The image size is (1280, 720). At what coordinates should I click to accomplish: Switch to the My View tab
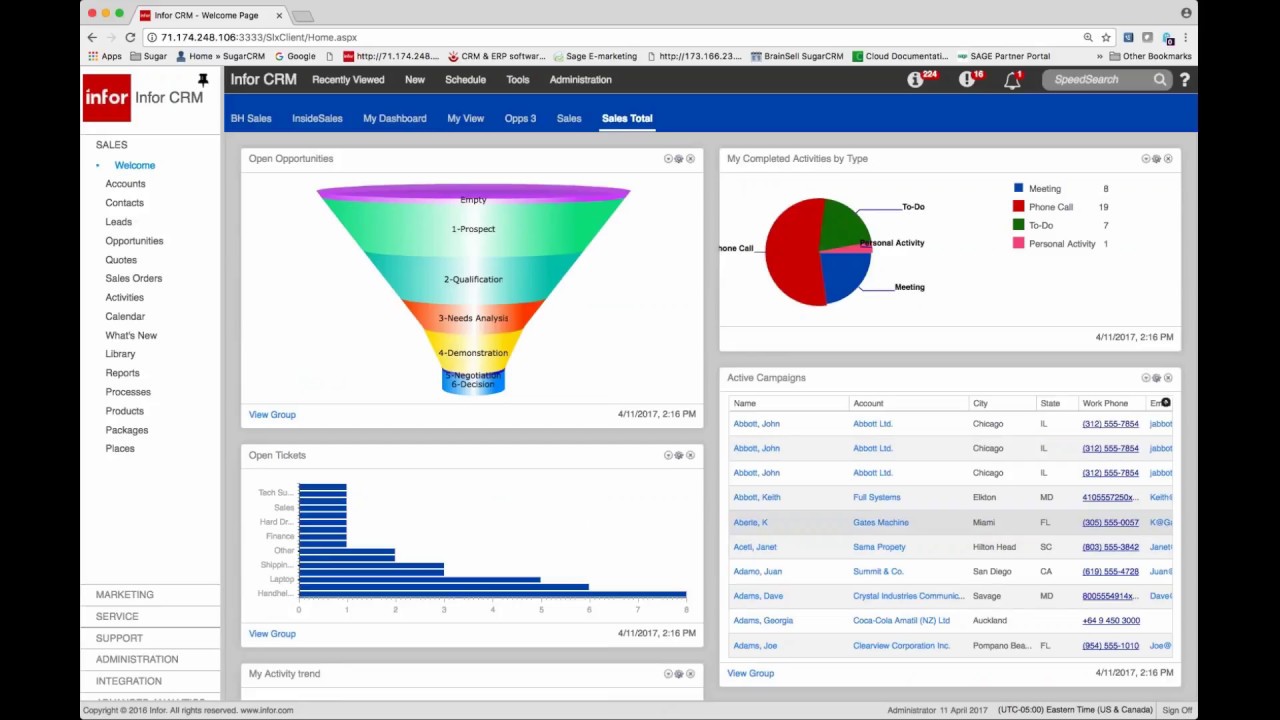click(x=466, y=118)
